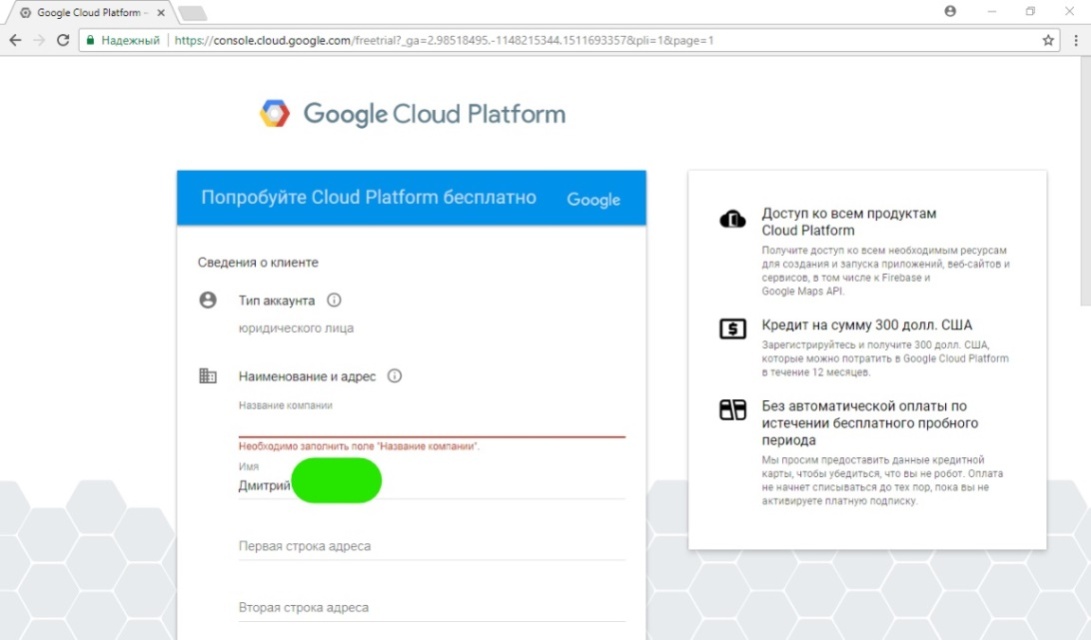Image resolution: width=1091 pixels, height=640 pixels.
Task: Open the Chrome three-dot menu
Action: point(1076,40)
